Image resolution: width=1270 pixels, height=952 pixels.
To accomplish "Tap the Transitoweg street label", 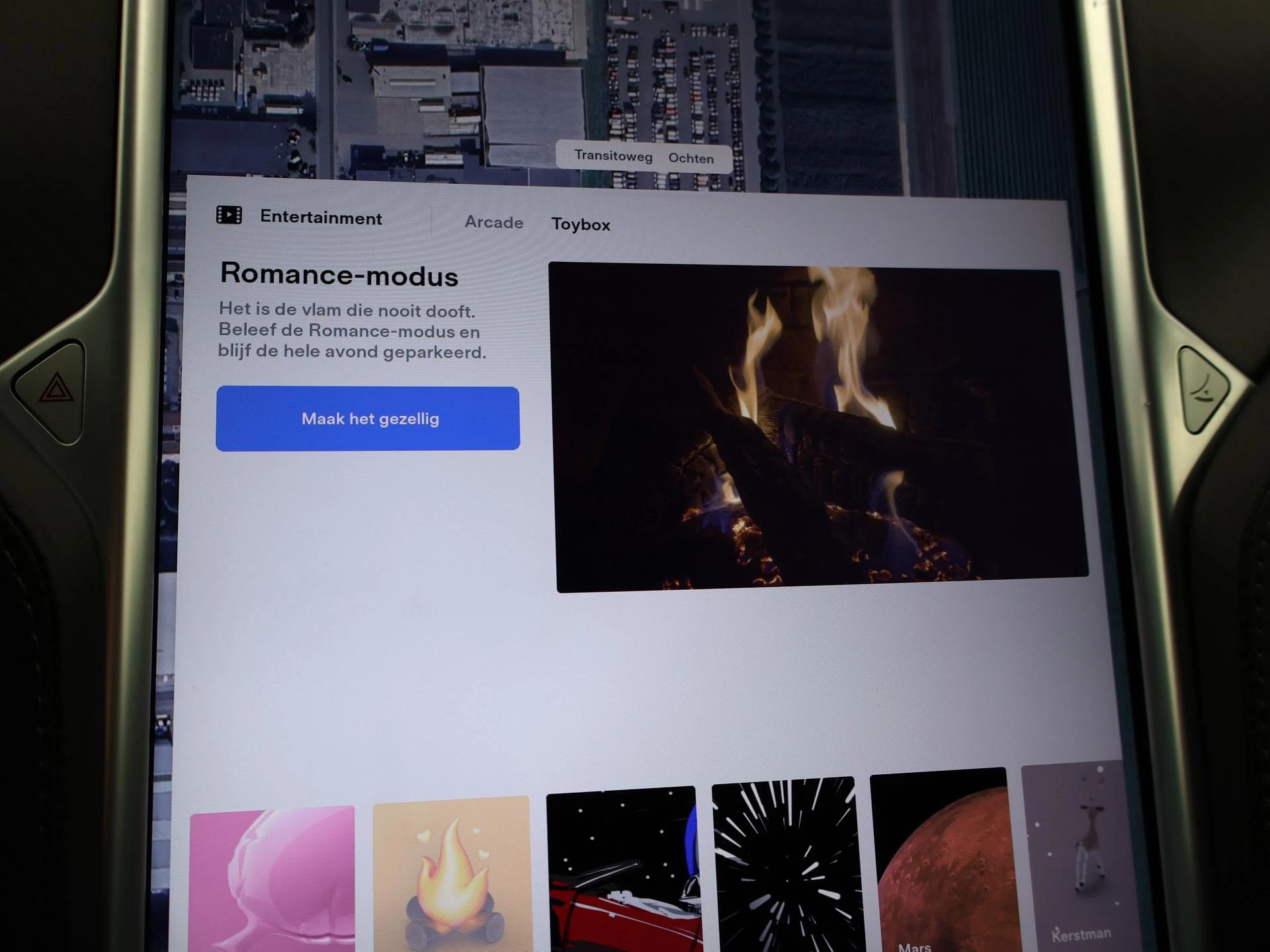I will click(613, 156).
